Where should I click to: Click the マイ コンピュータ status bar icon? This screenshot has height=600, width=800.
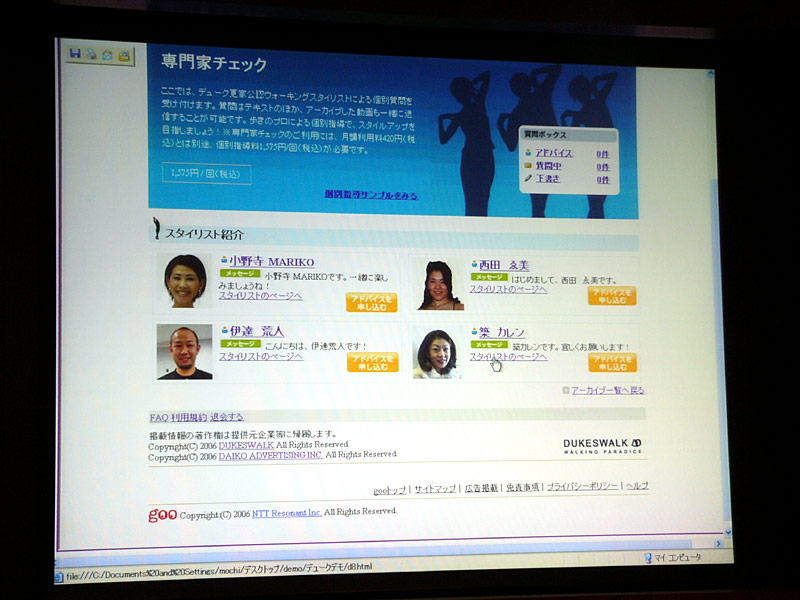coord(648,557)
